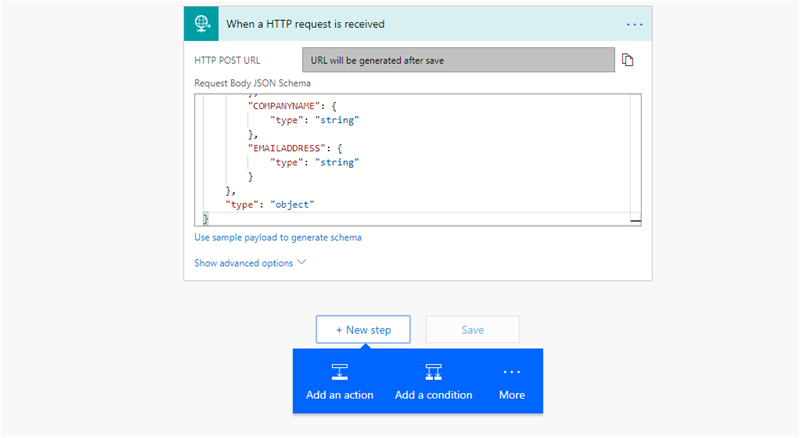Select the Add a condition label
Image resolution: width=800 pixels, height=438 pixels.
(x=433, y=395)
